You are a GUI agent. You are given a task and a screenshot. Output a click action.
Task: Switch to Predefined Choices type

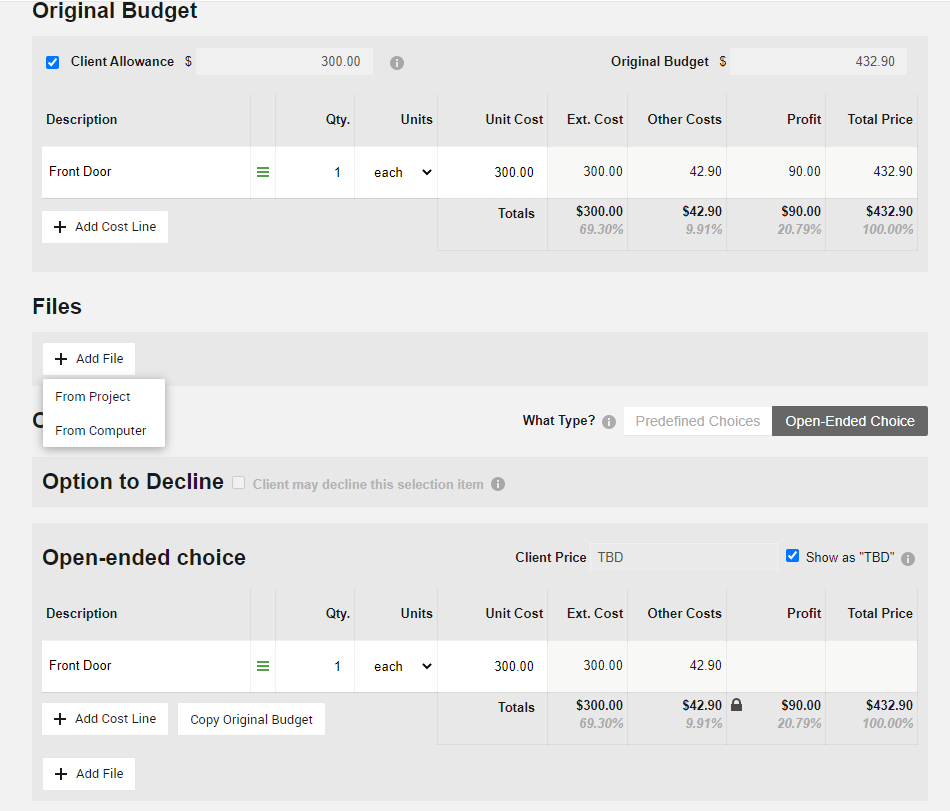coord(698,421)
